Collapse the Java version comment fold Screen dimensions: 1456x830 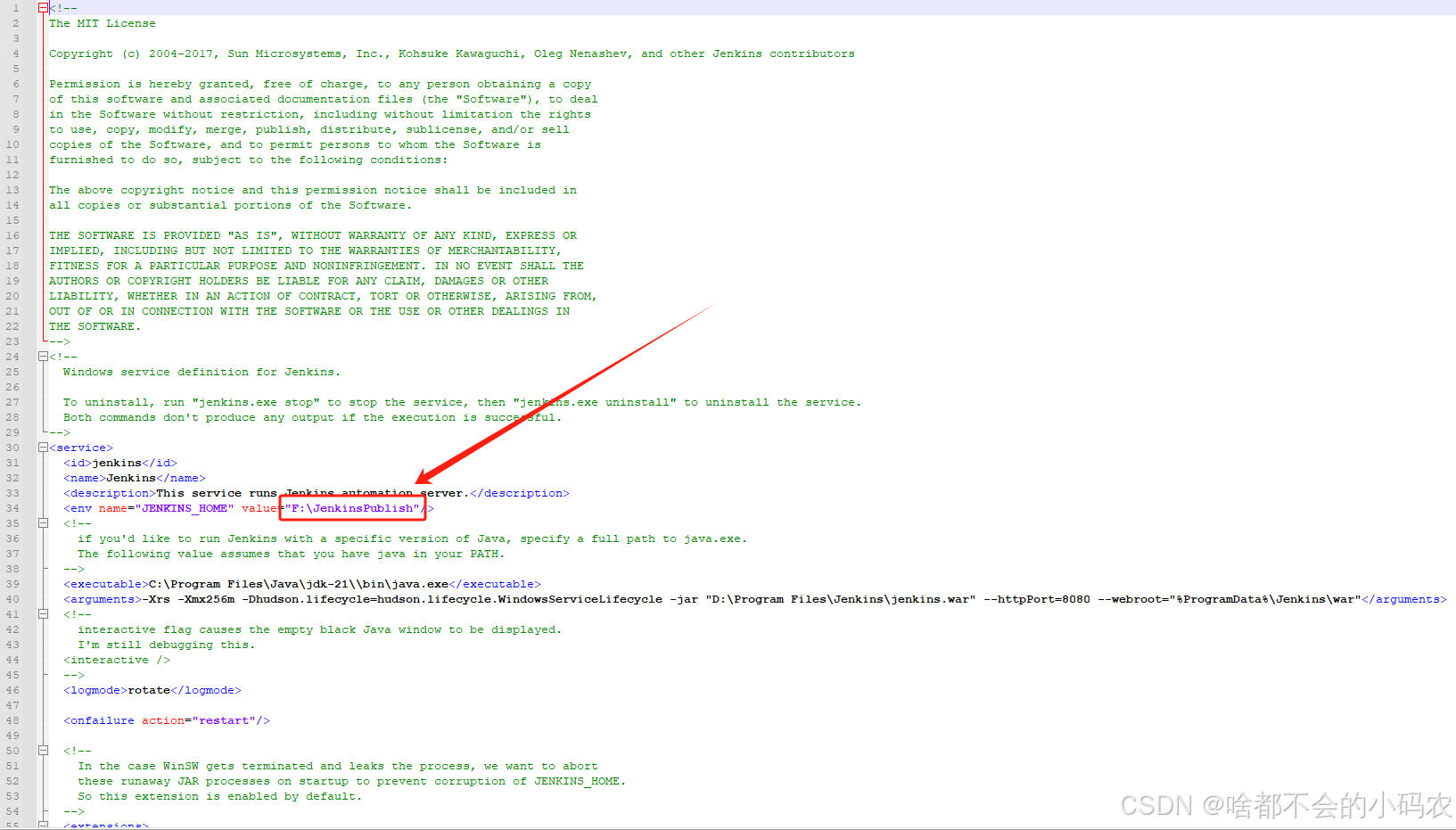43,522
